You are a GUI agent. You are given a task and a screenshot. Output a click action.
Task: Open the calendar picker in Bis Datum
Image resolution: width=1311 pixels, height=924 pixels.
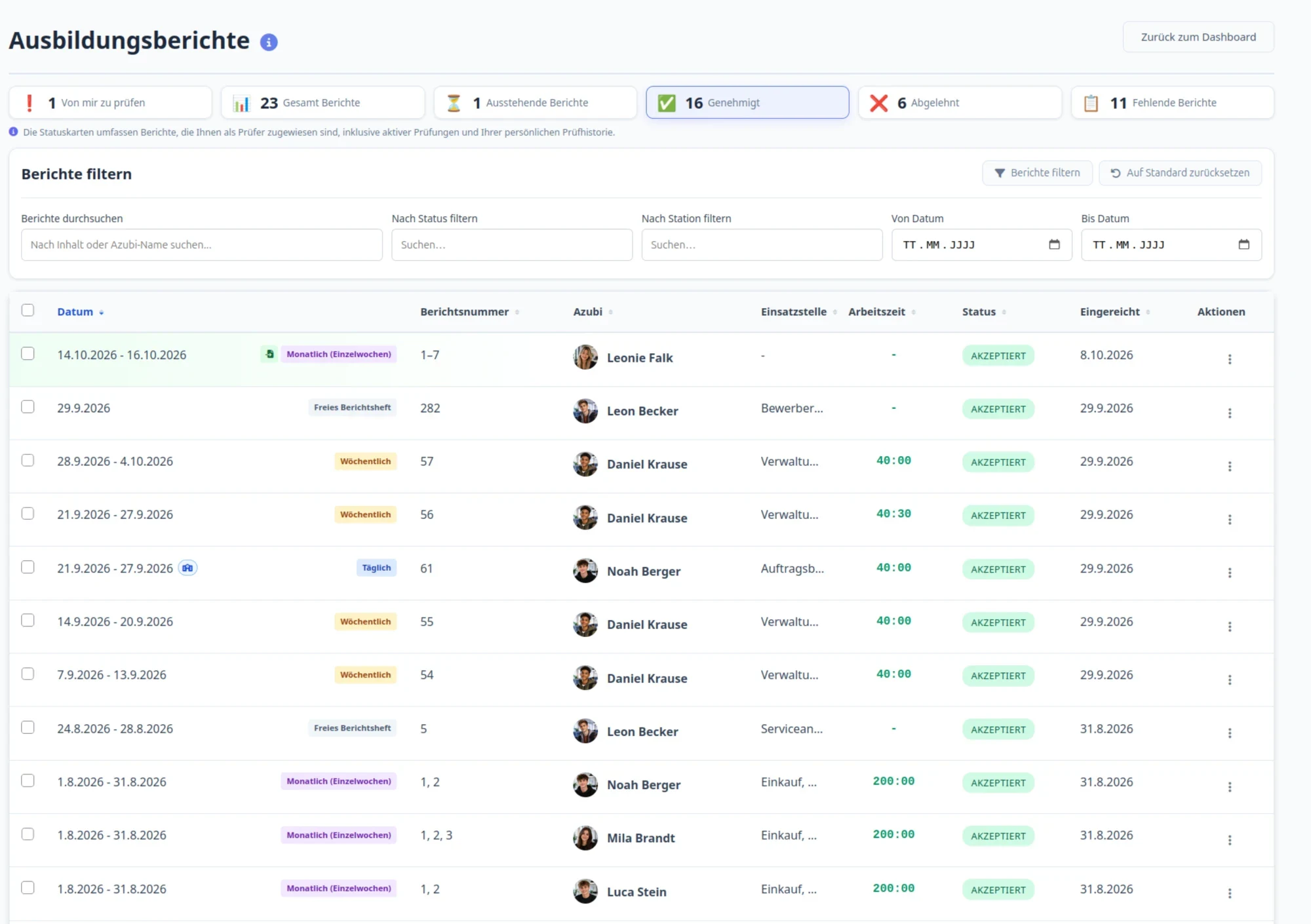(x=1243, y=244)
